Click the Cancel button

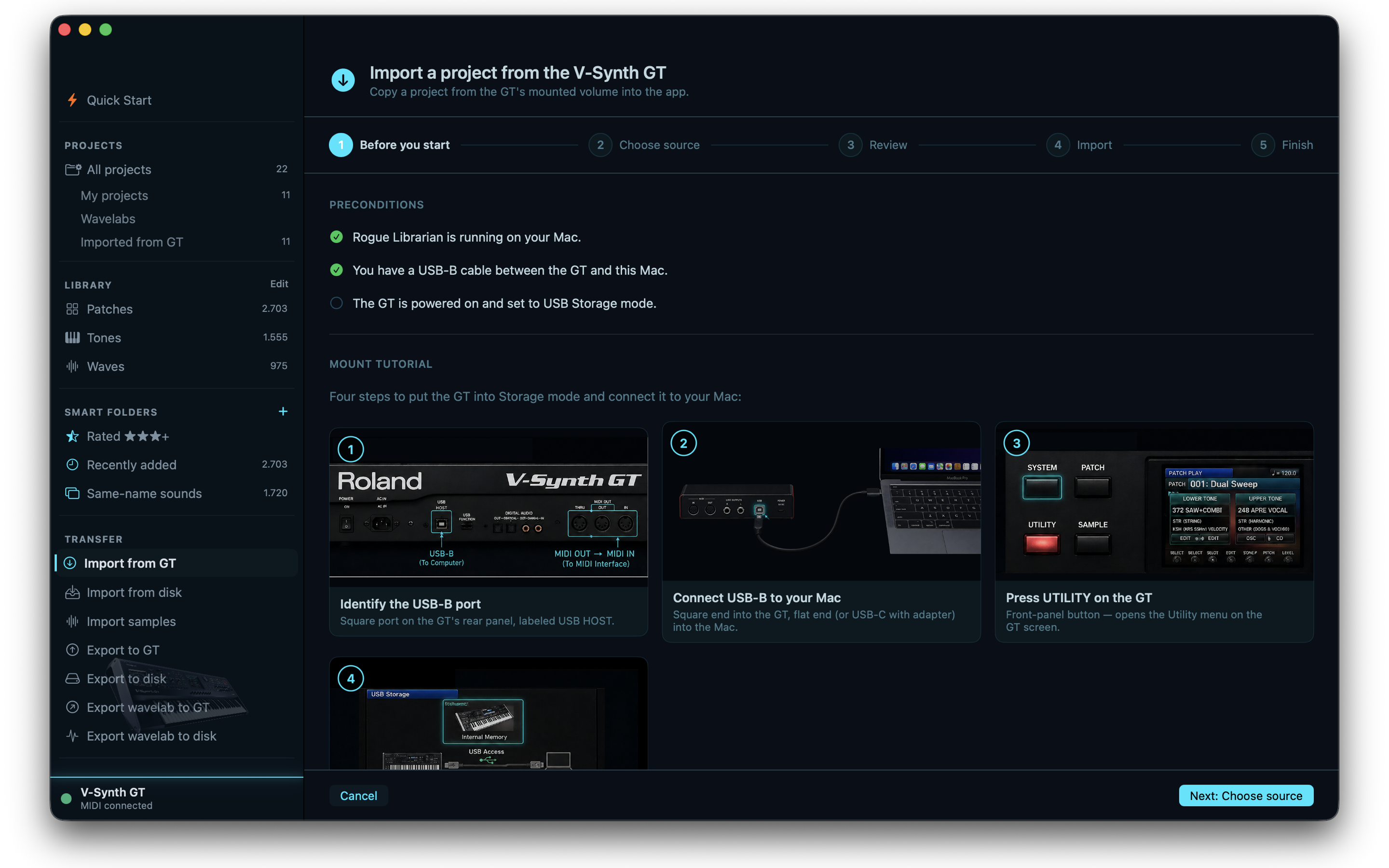(x=359, y=795)
